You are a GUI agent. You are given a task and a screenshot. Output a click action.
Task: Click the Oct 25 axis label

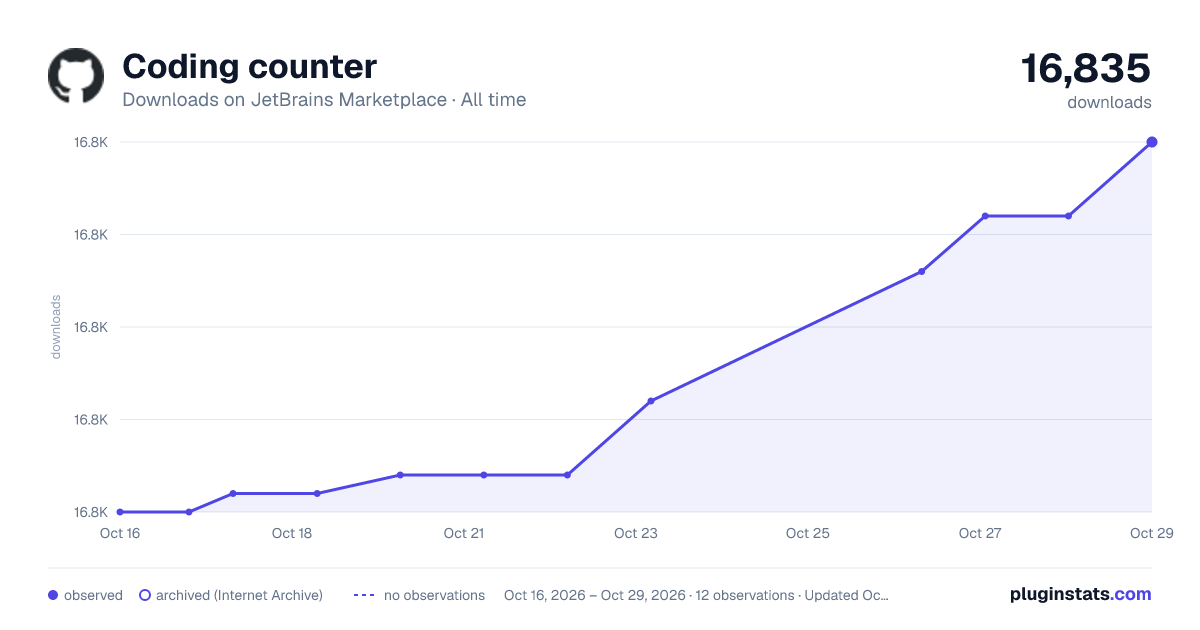click(x=808, y=533)
